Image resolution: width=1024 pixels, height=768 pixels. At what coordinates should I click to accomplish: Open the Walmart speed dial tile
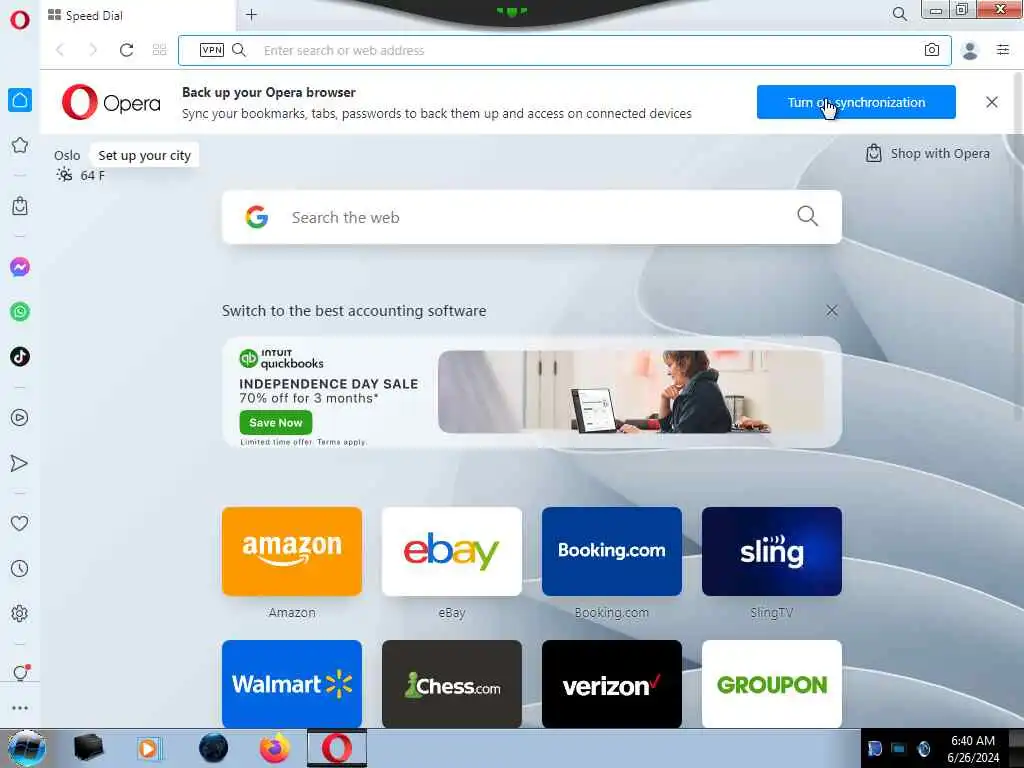[292, 684]
